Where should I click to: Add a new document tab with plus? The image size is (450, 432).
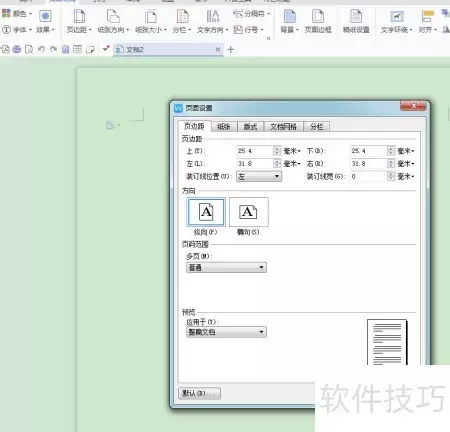(x=231, y=50)
